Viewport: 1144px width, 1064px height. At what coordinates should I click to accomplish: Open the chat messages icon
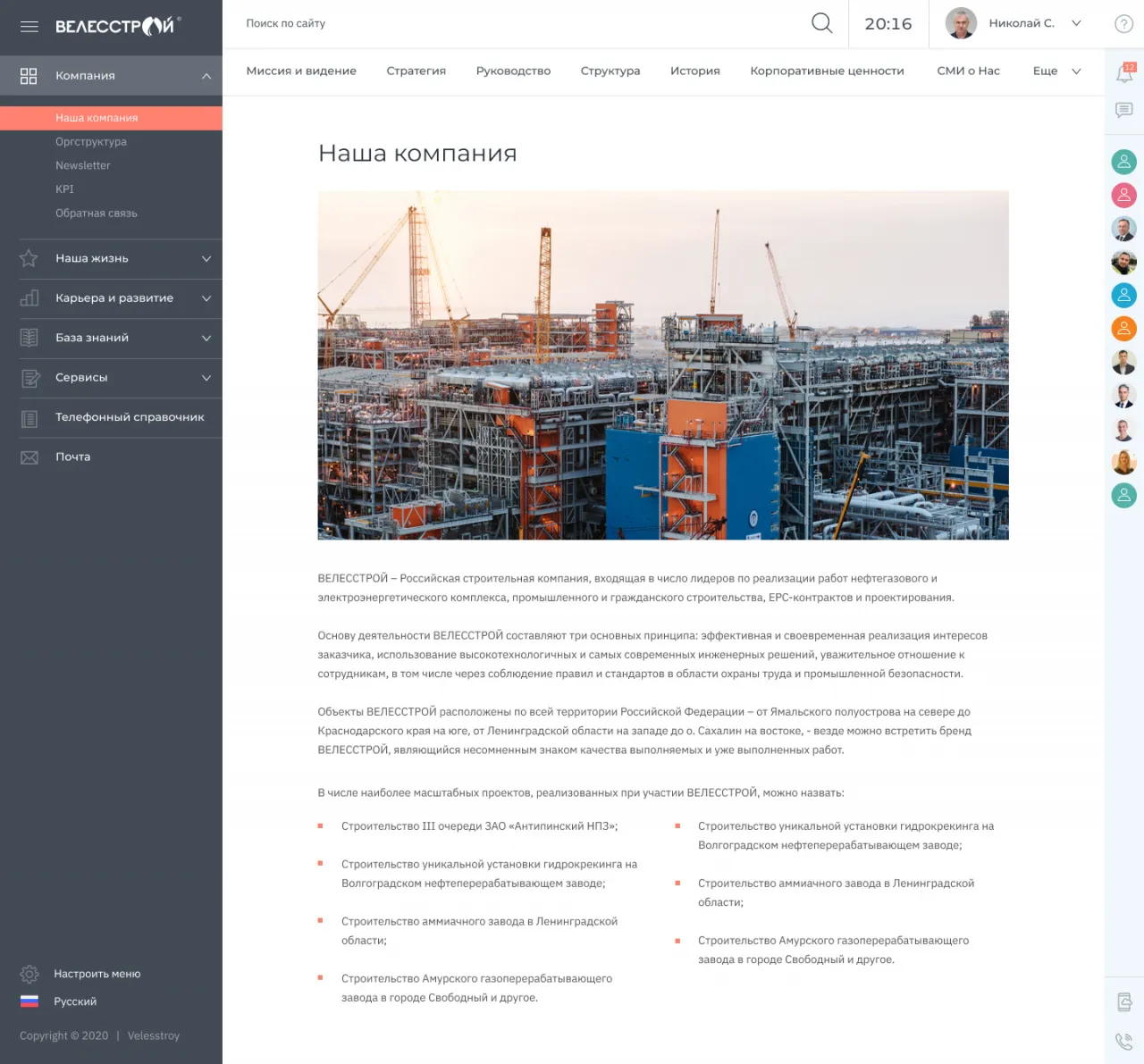(1124, 110)
